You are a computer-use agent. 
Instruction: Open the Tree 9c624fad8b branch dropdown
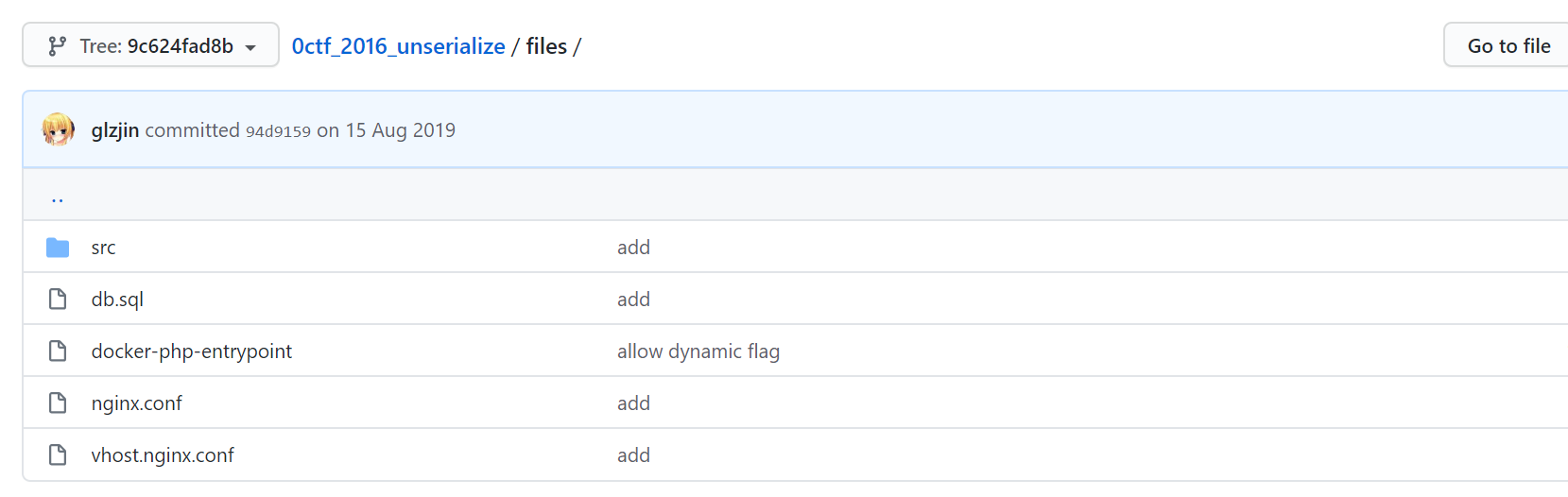(x=150, y=45)
